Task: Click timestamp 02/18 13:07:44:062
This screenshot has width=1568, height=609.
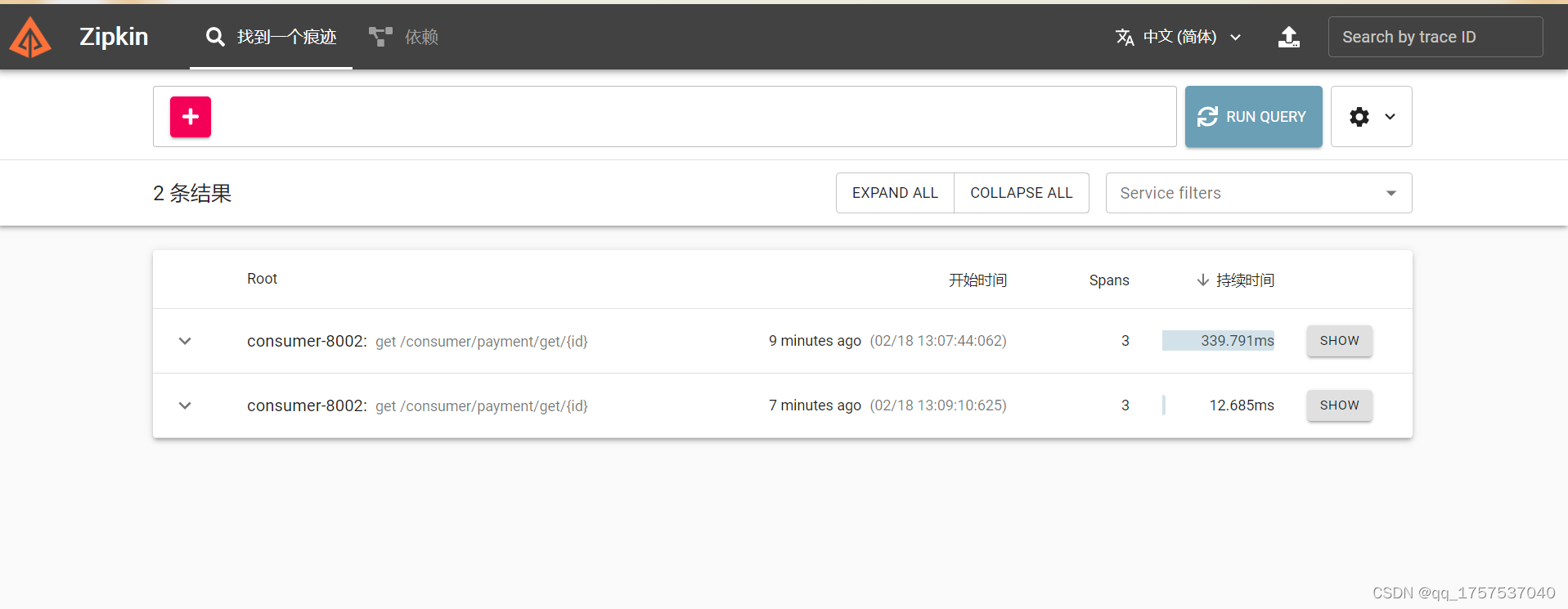Action: pos(938,341)
